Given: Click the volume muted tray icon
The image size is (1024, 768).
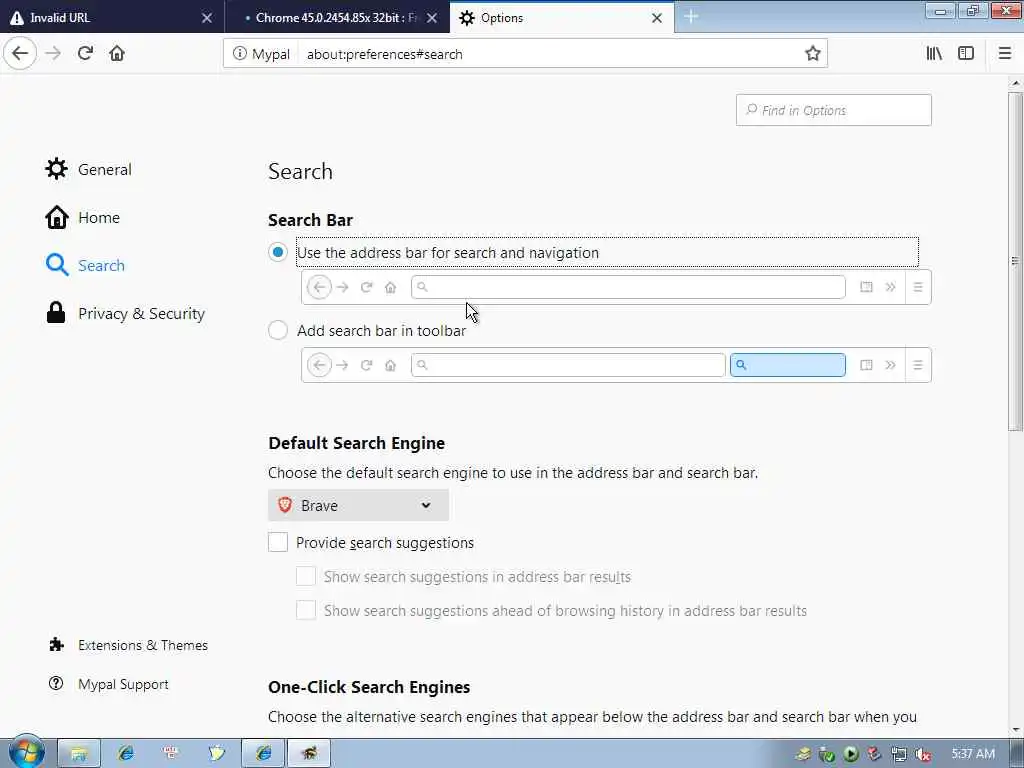Looking at the screenshot, I should coord(923,754).
